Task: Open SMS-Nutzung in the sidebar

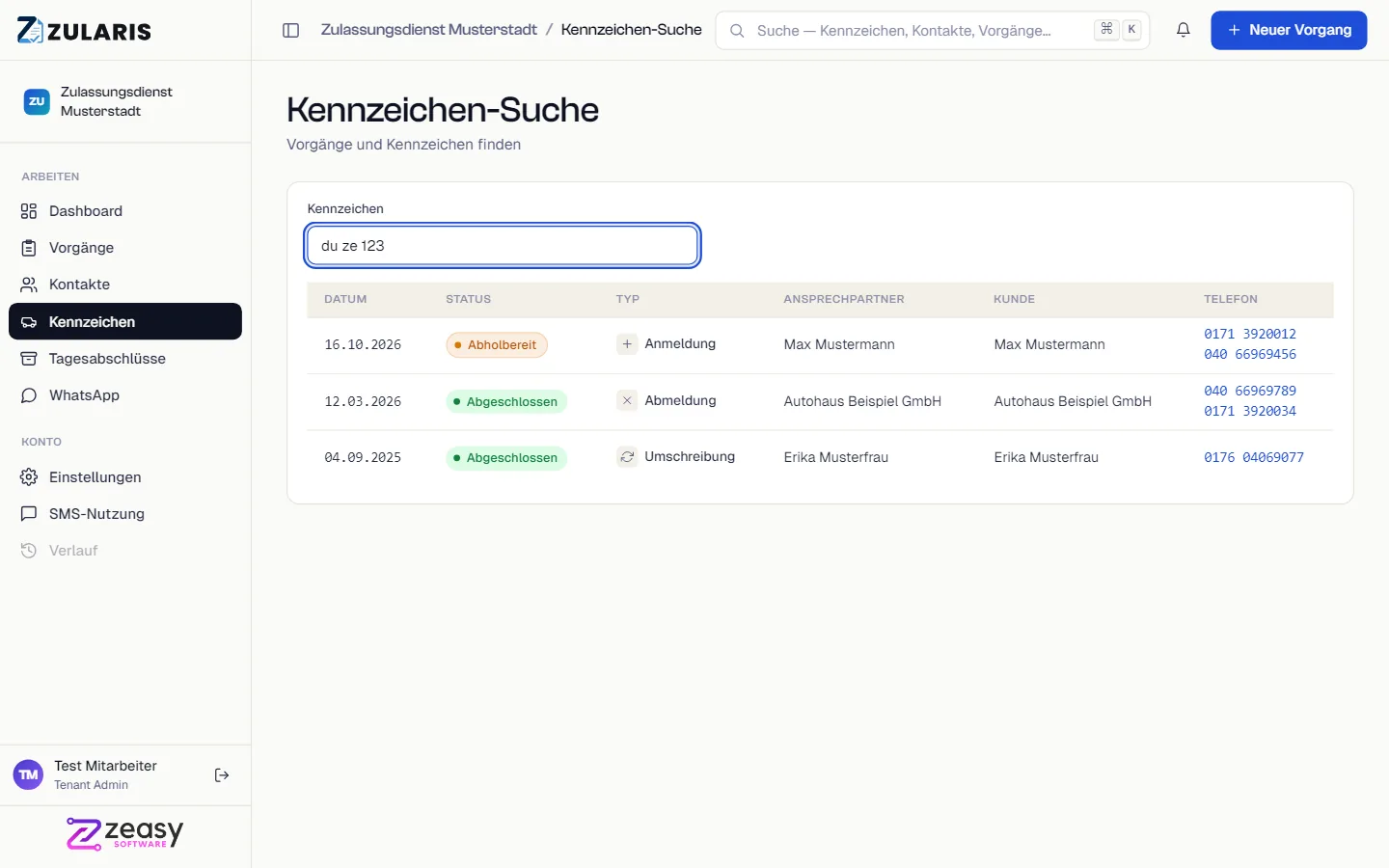Action: tap(125, 514)
